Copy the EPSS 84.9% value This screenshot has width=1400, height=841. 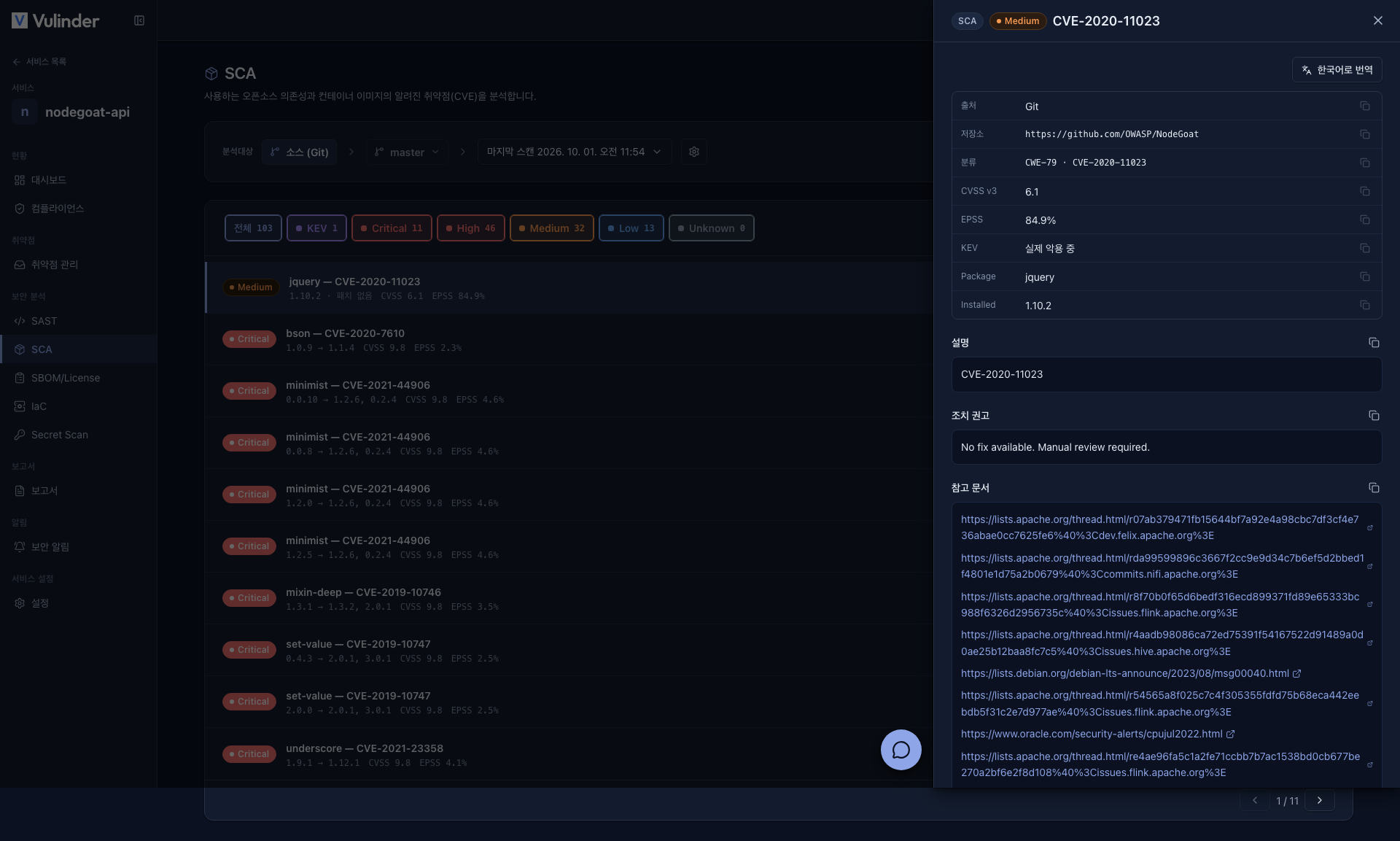click(1364, 220)
